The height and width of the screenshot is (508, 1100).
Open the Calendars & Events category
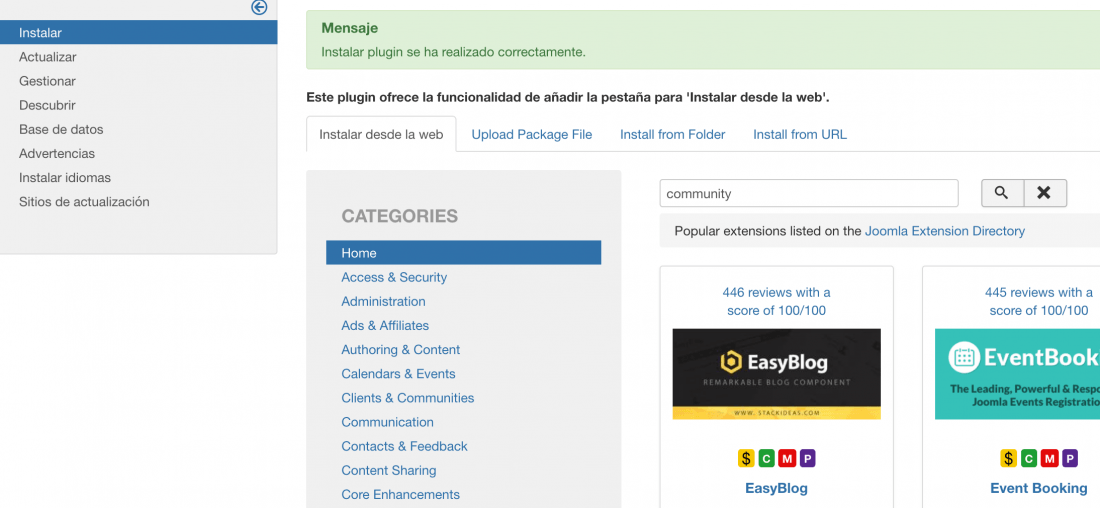398,373
